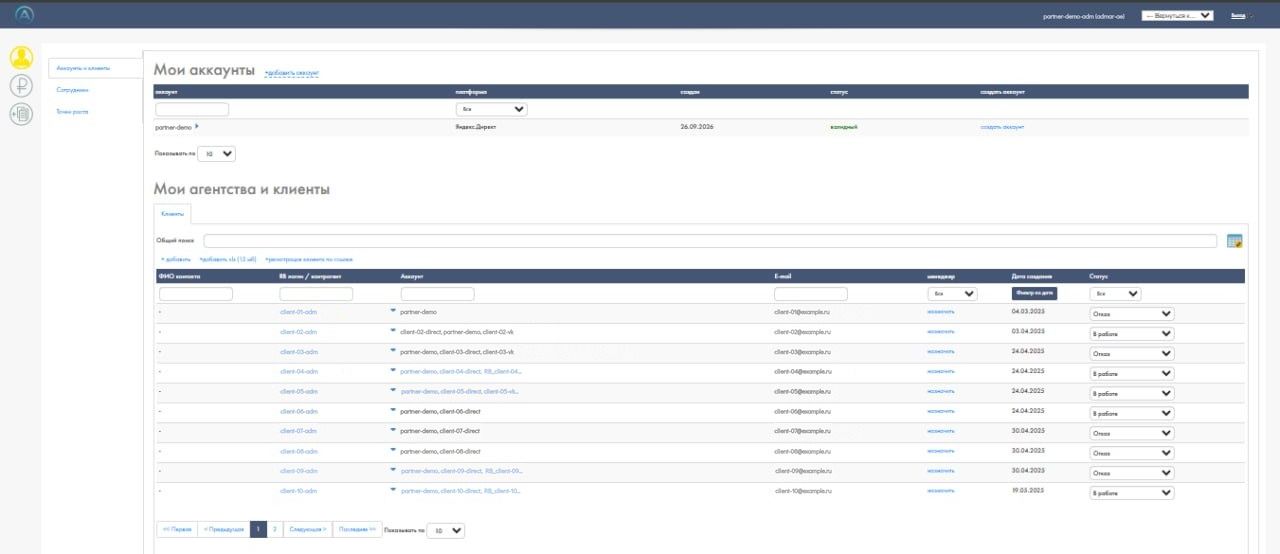The height and width of the screenshot is (554, 1280).
Task: Click the logout link in header
Action: 1238,15
